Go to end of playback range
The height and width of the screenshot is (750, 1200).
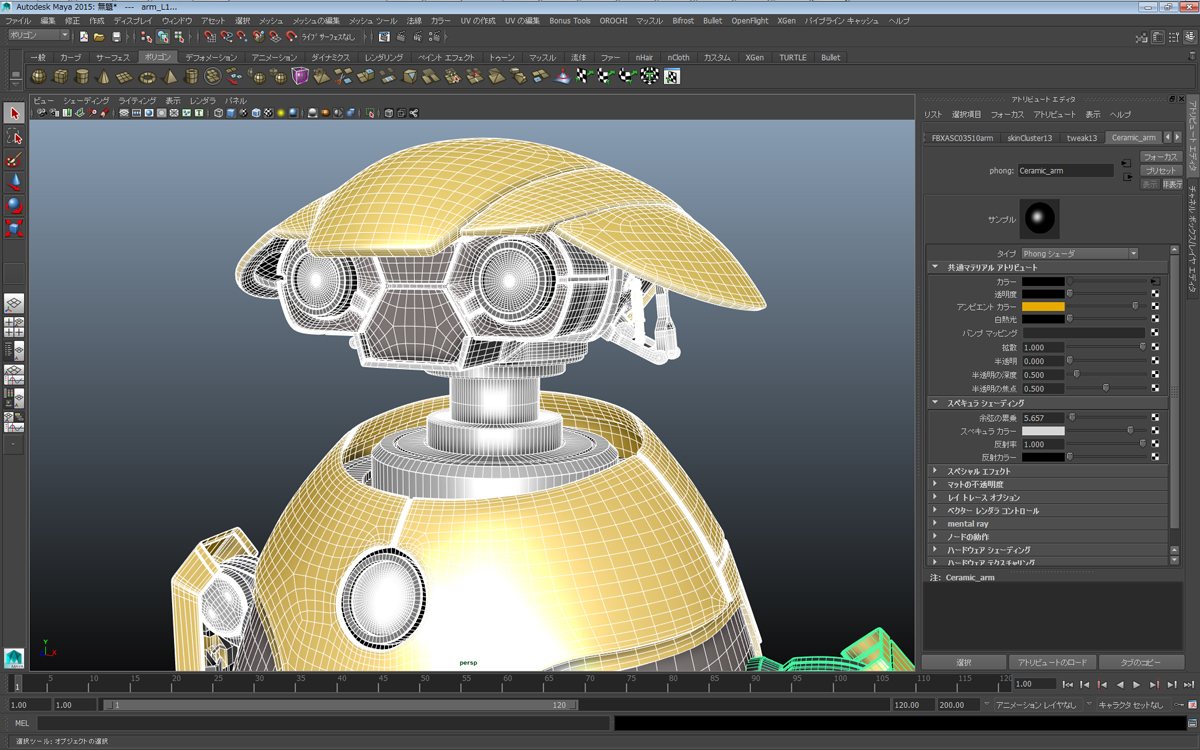click(x=1189, y=685)
